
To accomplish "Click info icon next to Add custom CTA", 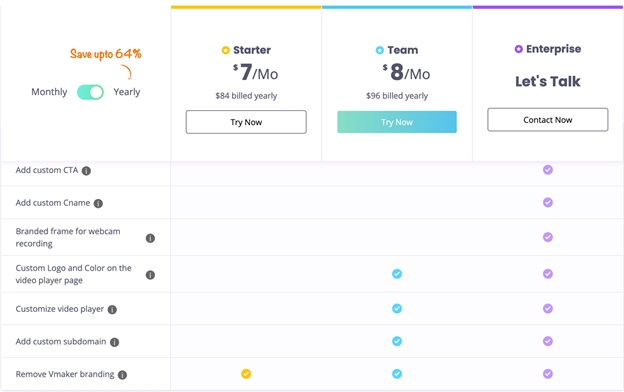I will click(x=86, y=171).
